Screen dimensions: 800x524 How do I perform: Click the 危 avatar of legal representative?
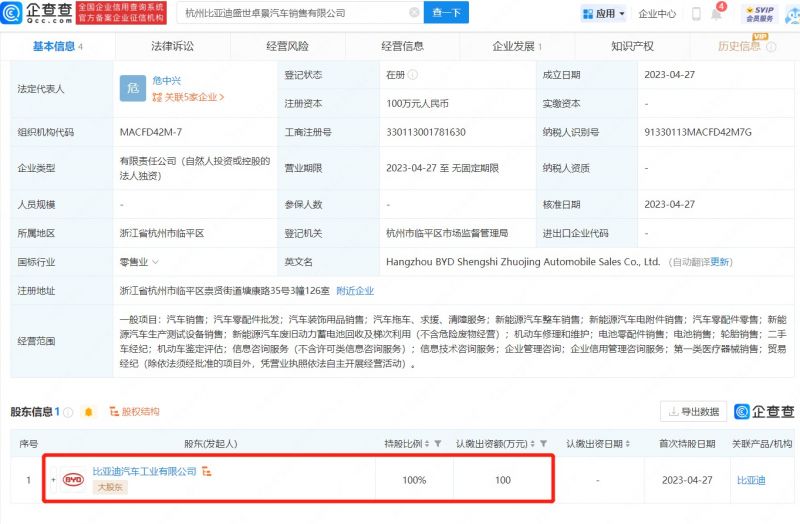(x=133, y=88)
